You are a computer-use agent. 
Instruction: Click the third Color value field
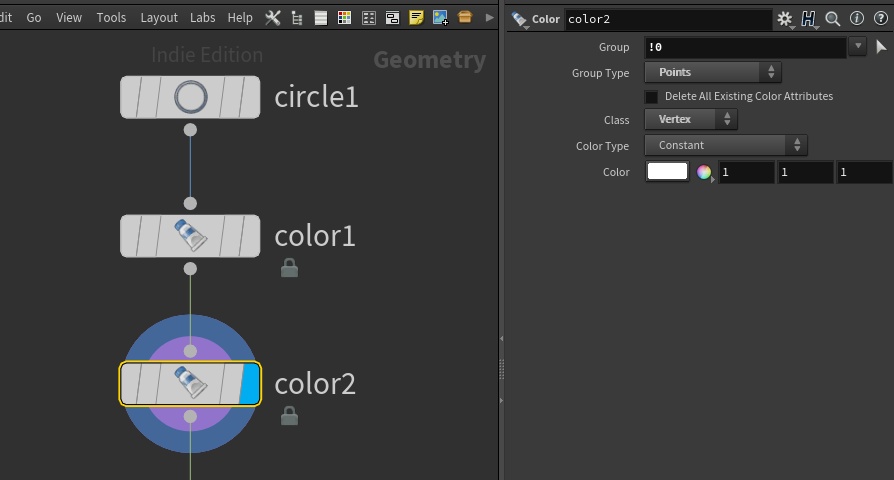coord(864,172)
